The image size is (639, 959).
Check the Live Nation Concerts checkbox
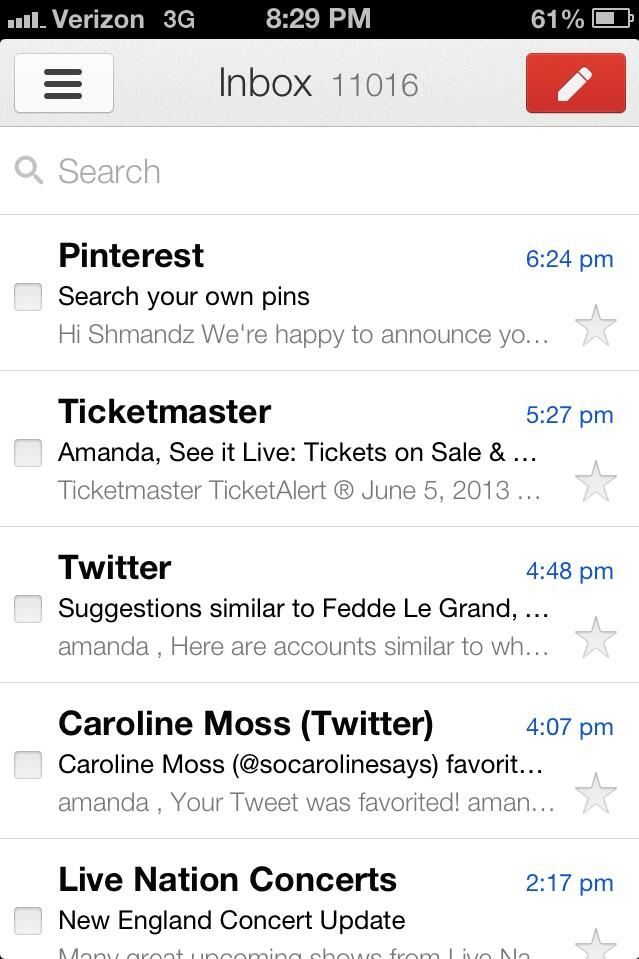point(28,920)
